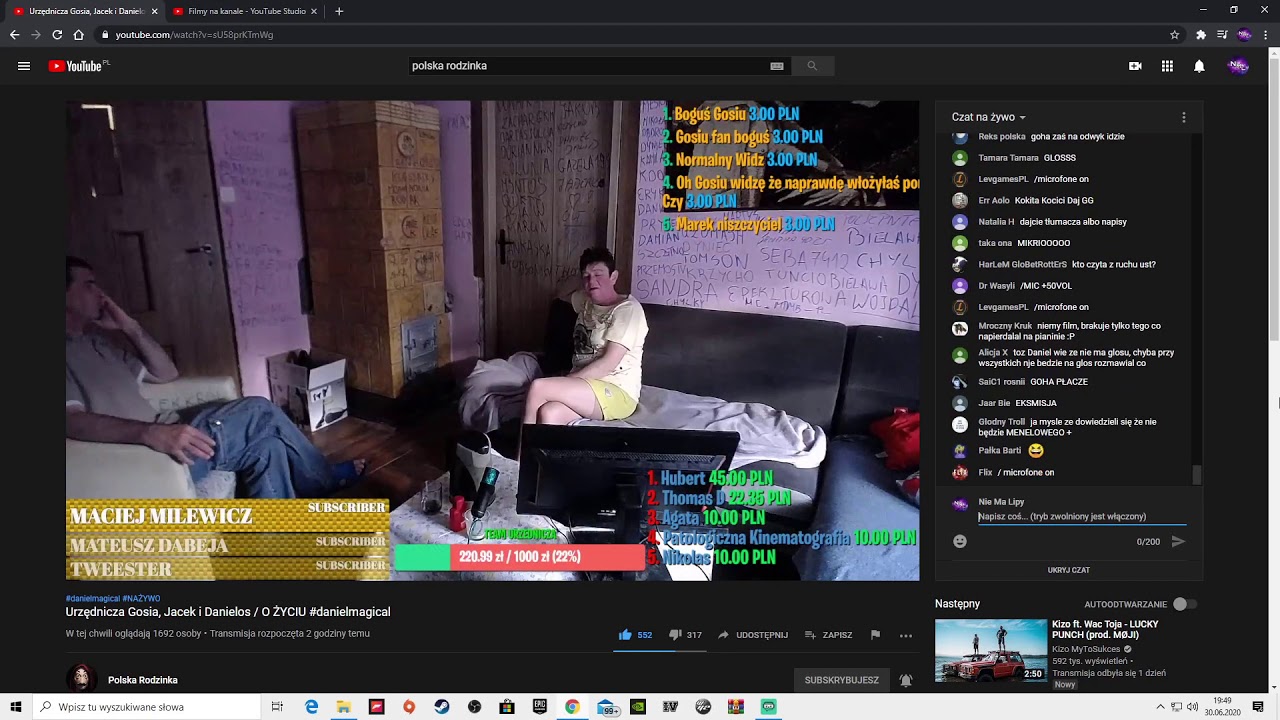Click the subscription notification bell

click(906, 680)
